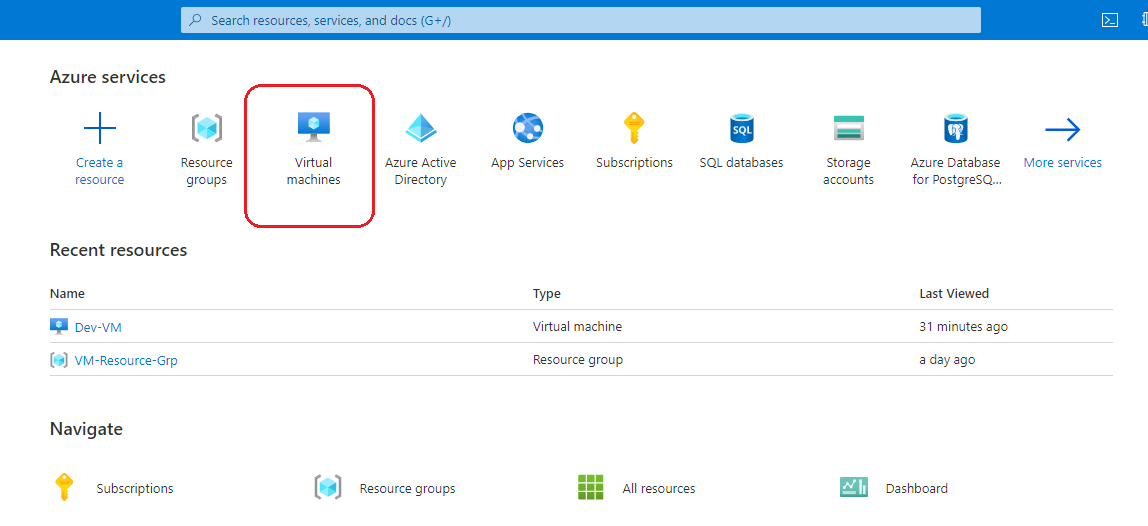The width and height of the screenshot is (1148, 526).
Task: Click the Dev-VM virtual machine icon
Action: [x=59, y=326]
